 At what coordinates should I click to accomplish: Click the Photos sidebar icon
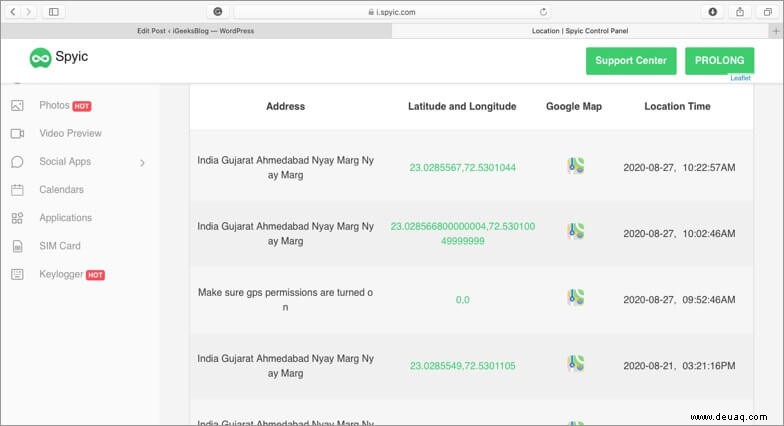(17, 106)
